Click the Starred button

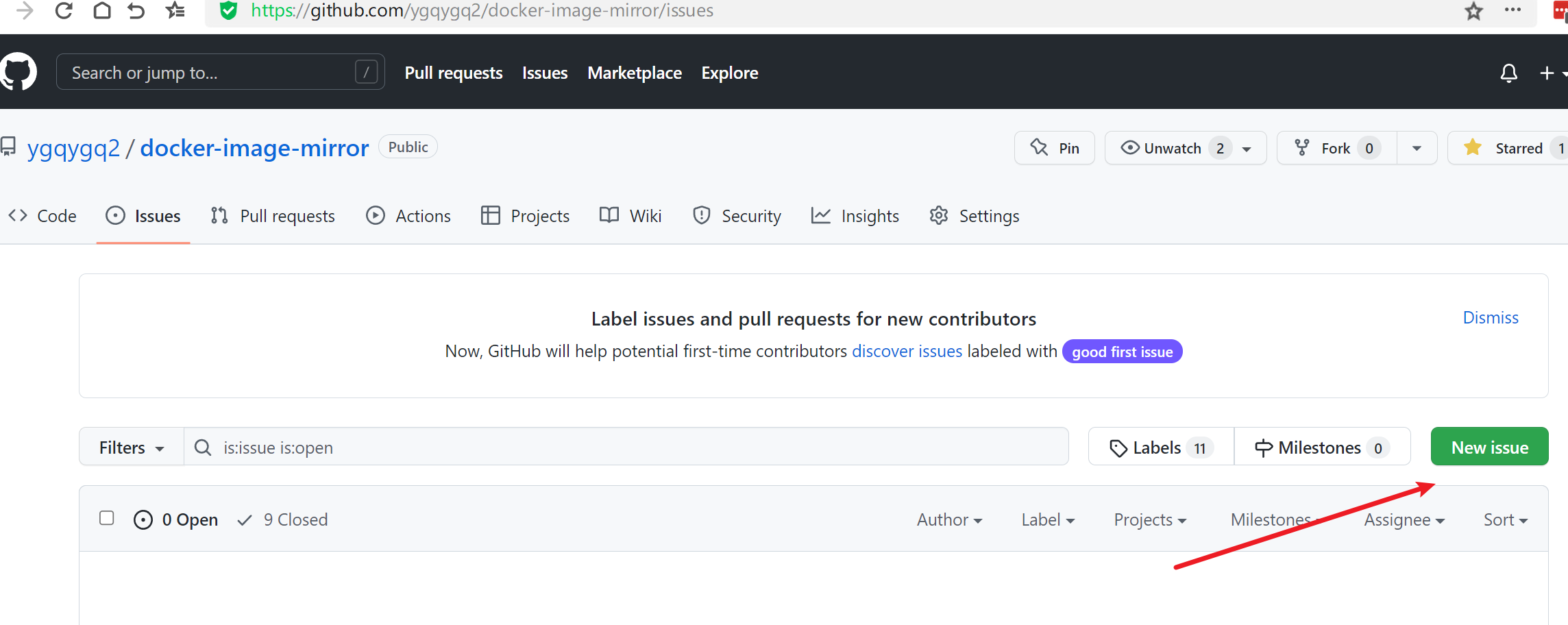(1508, 148)
